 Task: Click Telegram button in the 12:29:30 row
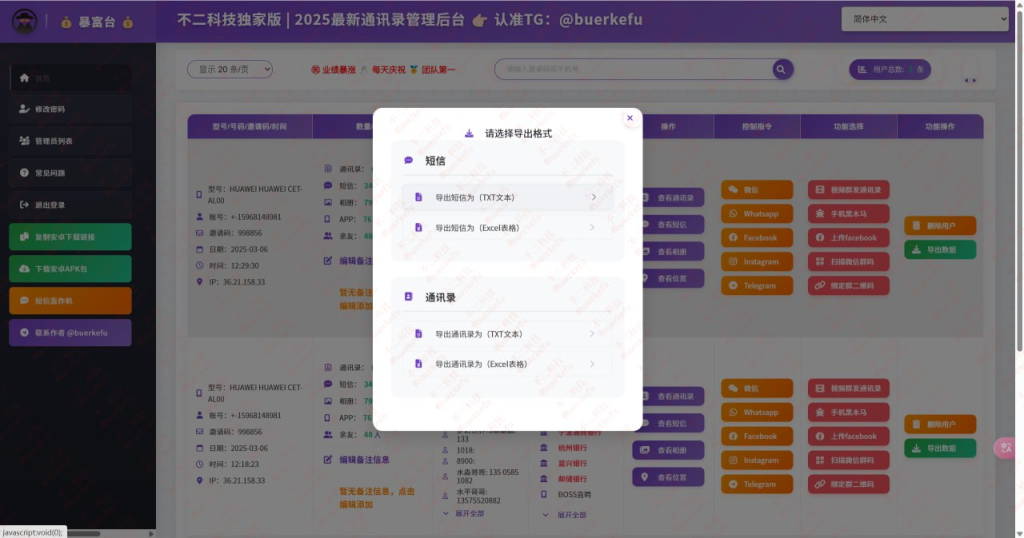(x=757, y=285)
